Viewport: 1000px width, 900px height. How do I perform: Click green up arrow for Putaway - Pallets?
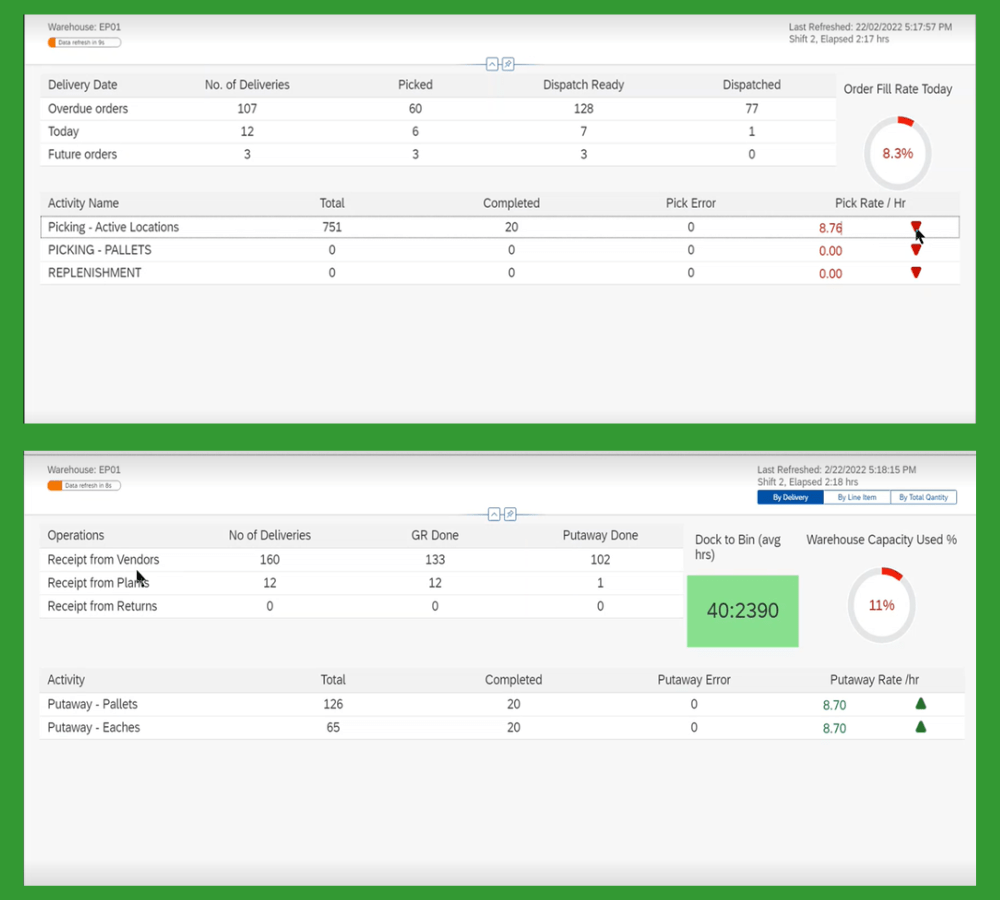tap(921, 704)
